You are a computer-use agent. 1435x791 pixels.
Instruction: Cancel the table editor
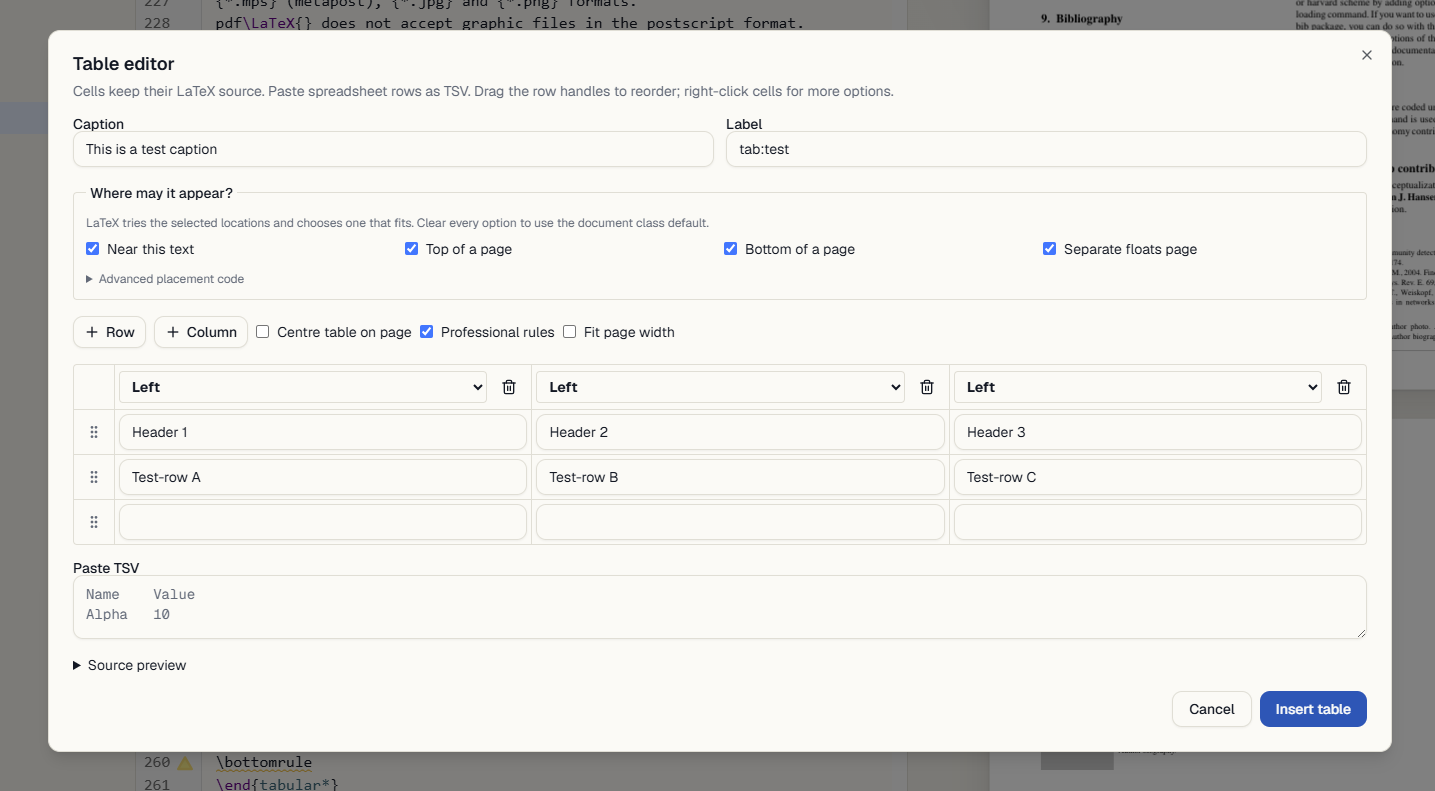point(1212,709)
